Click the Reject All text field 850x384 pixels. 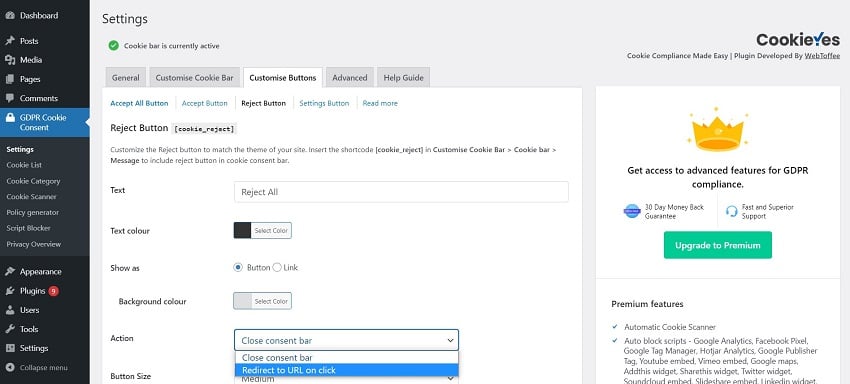click(401, 192)
